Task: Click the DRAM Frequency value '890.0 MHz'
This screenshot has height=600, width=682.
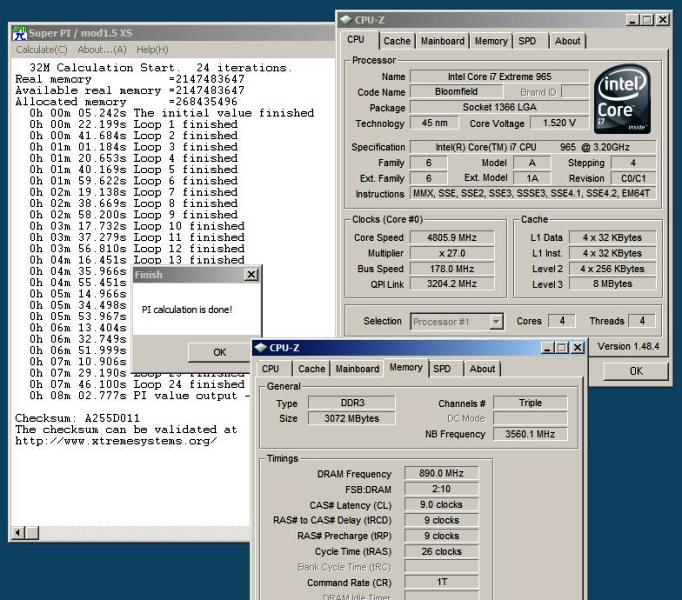Action: coord(441,473)
